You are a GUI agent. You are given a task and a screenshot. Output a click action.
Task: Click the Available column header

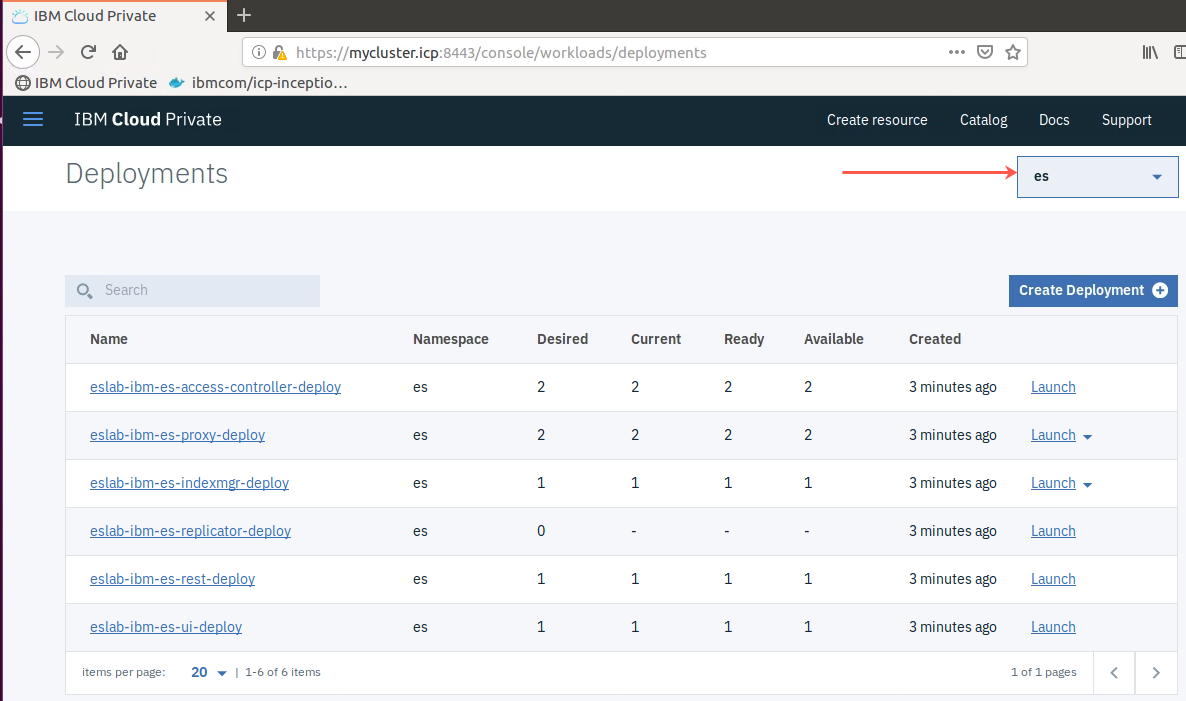(x=834, y=340)
